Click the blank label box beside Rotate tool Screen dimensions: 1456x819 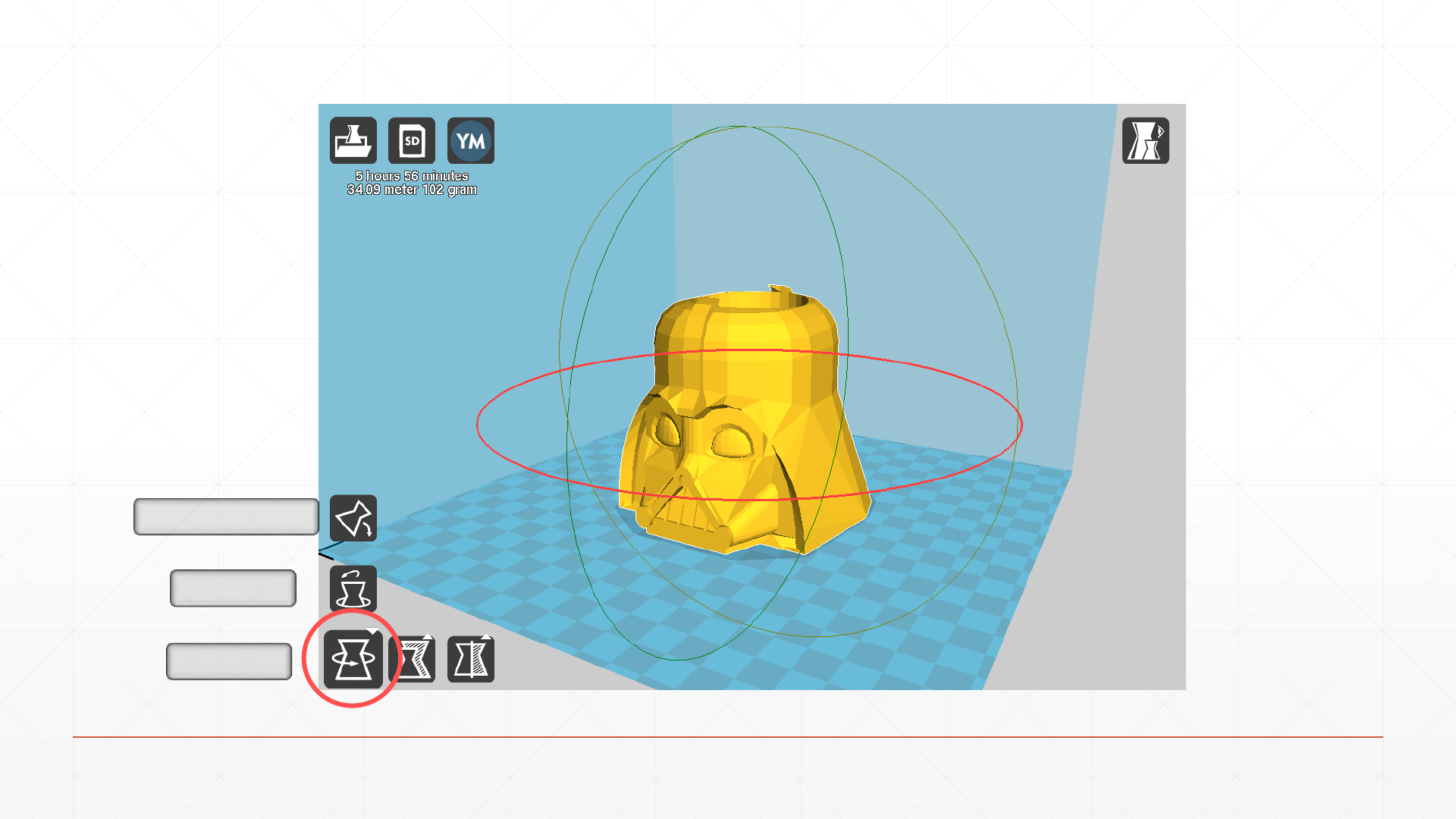pos(229,661)
